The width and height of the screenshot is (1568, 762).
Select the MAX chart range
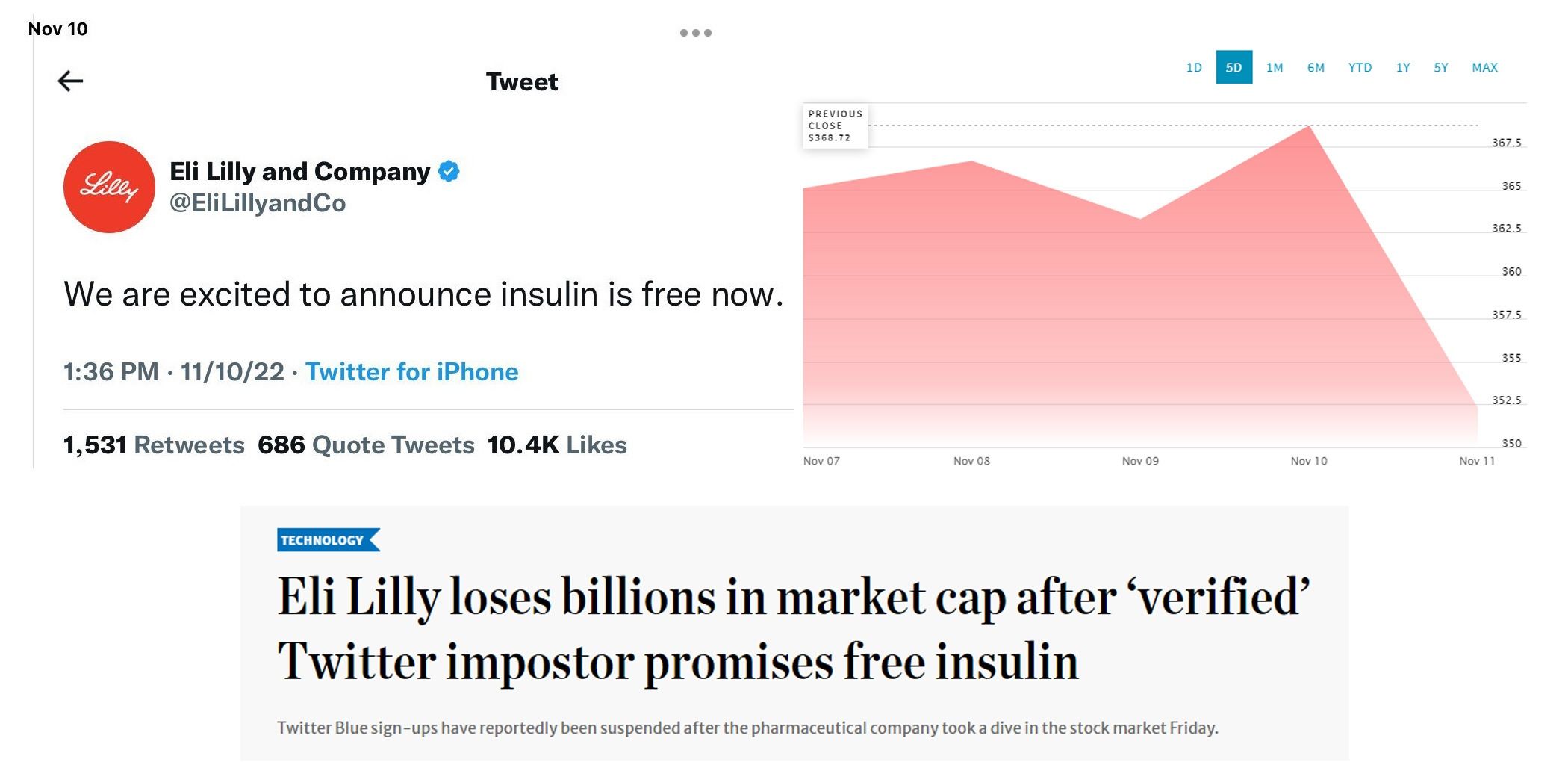pos(1484,68)
